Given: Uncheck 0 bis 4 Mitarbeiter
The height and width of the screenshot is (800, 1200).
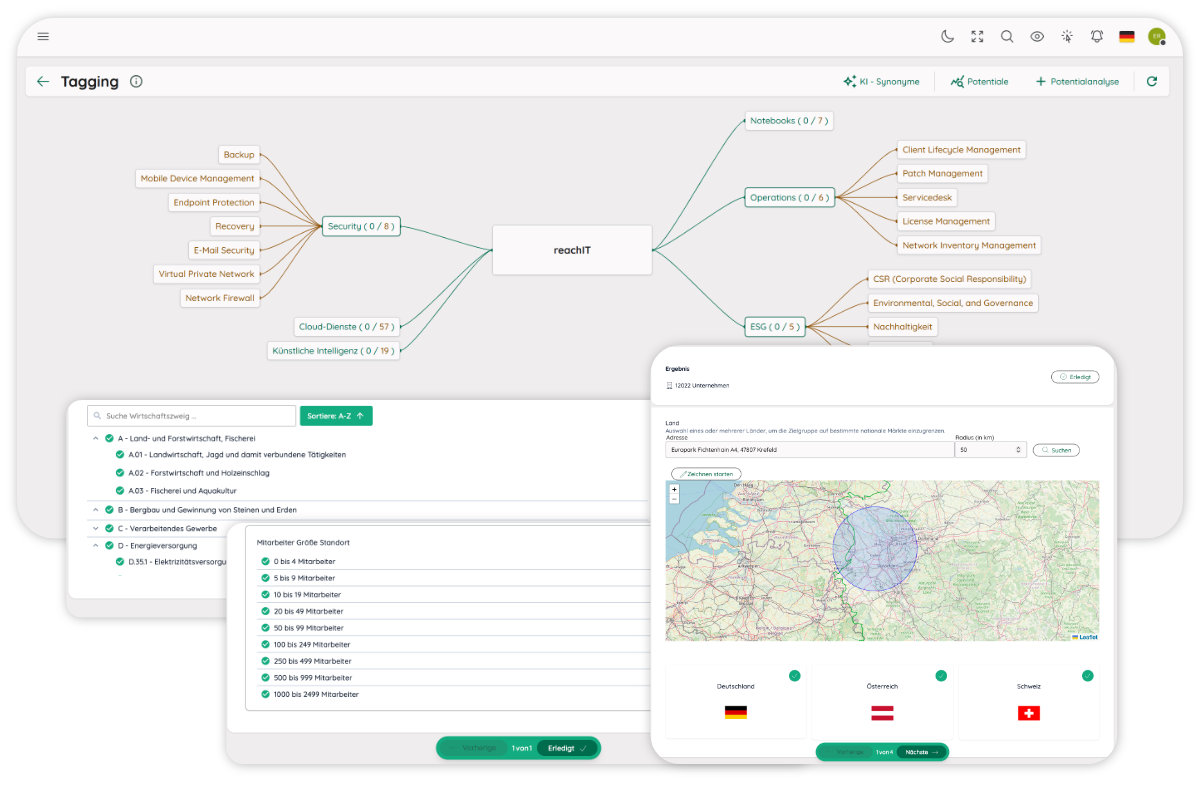Looking at the screenshot, I should point(266,561).
